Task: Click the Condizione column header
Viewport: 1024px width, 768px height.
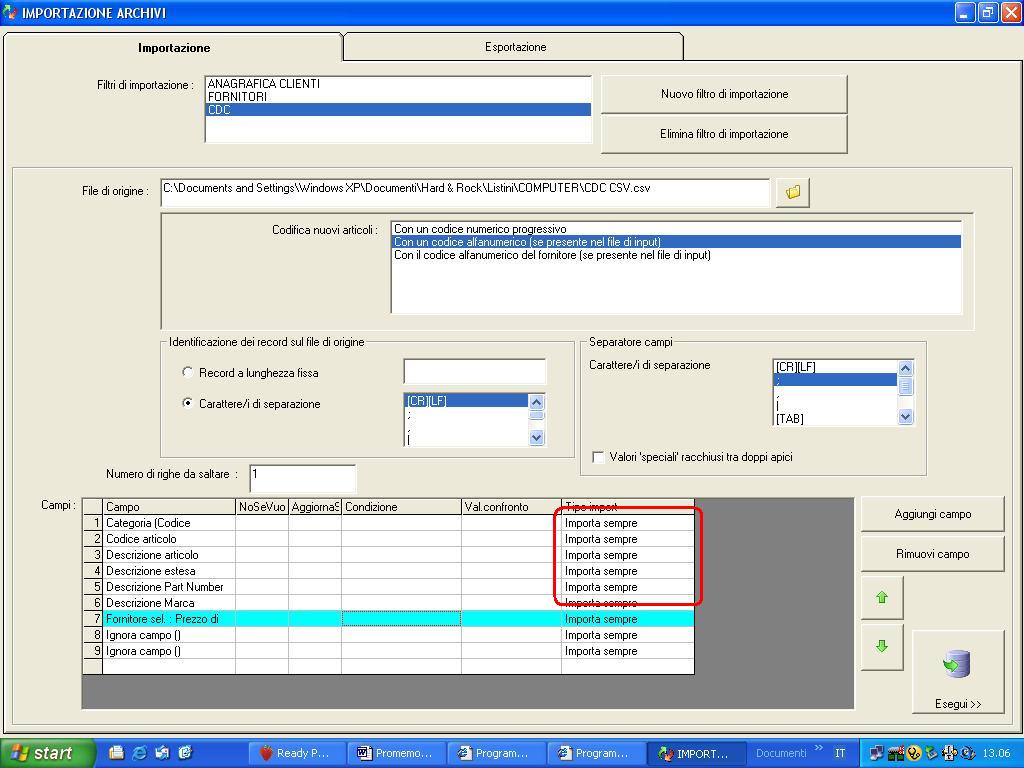Action: pyautogui.click(x=401, y=507)
